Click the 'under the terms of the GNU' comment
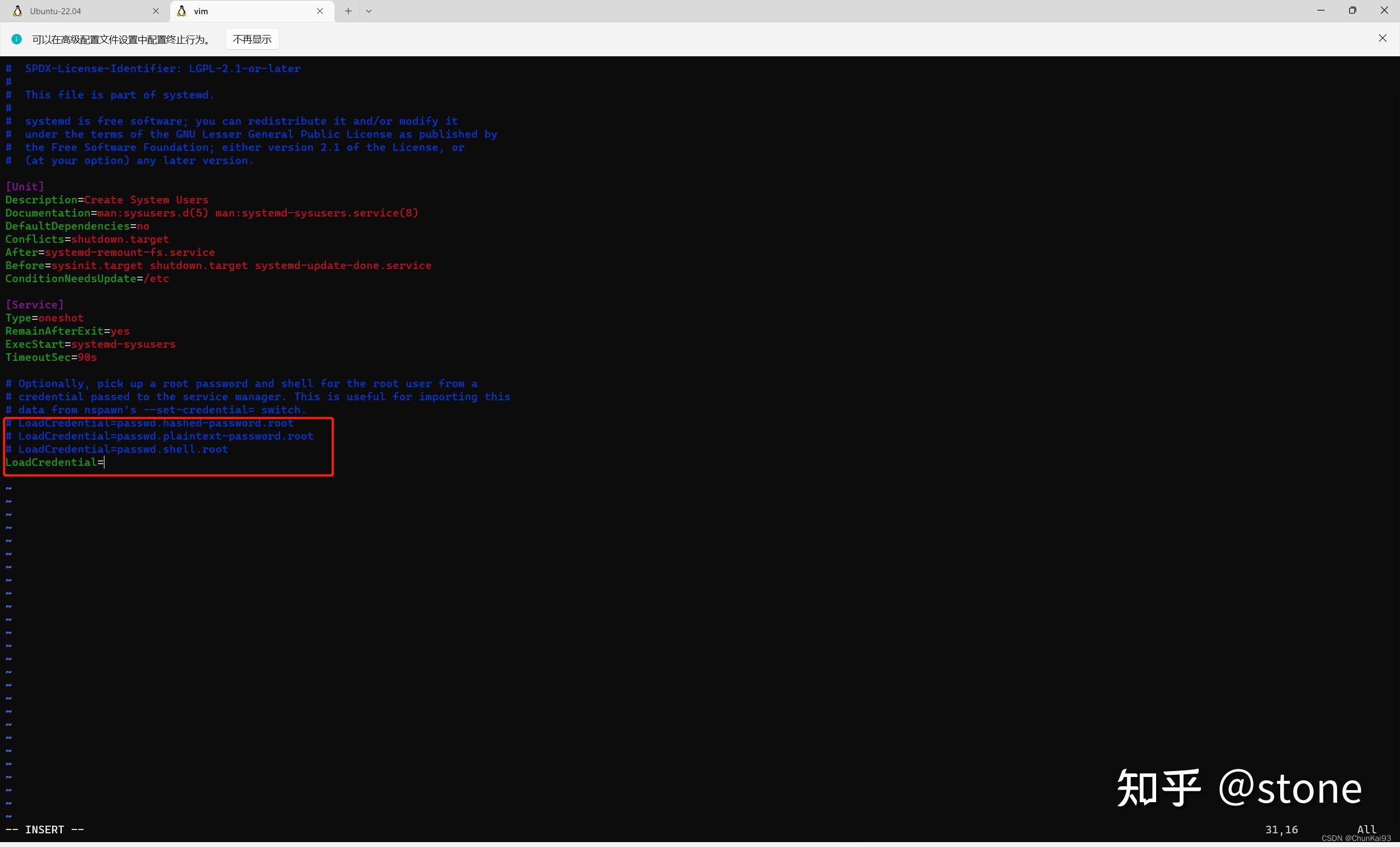Screen dimensions: 1400x847 point(251,134)
